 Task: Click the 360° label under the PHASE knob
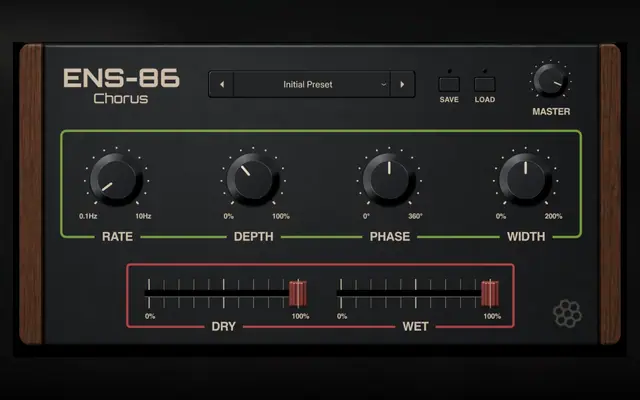(x=415, y=216)
